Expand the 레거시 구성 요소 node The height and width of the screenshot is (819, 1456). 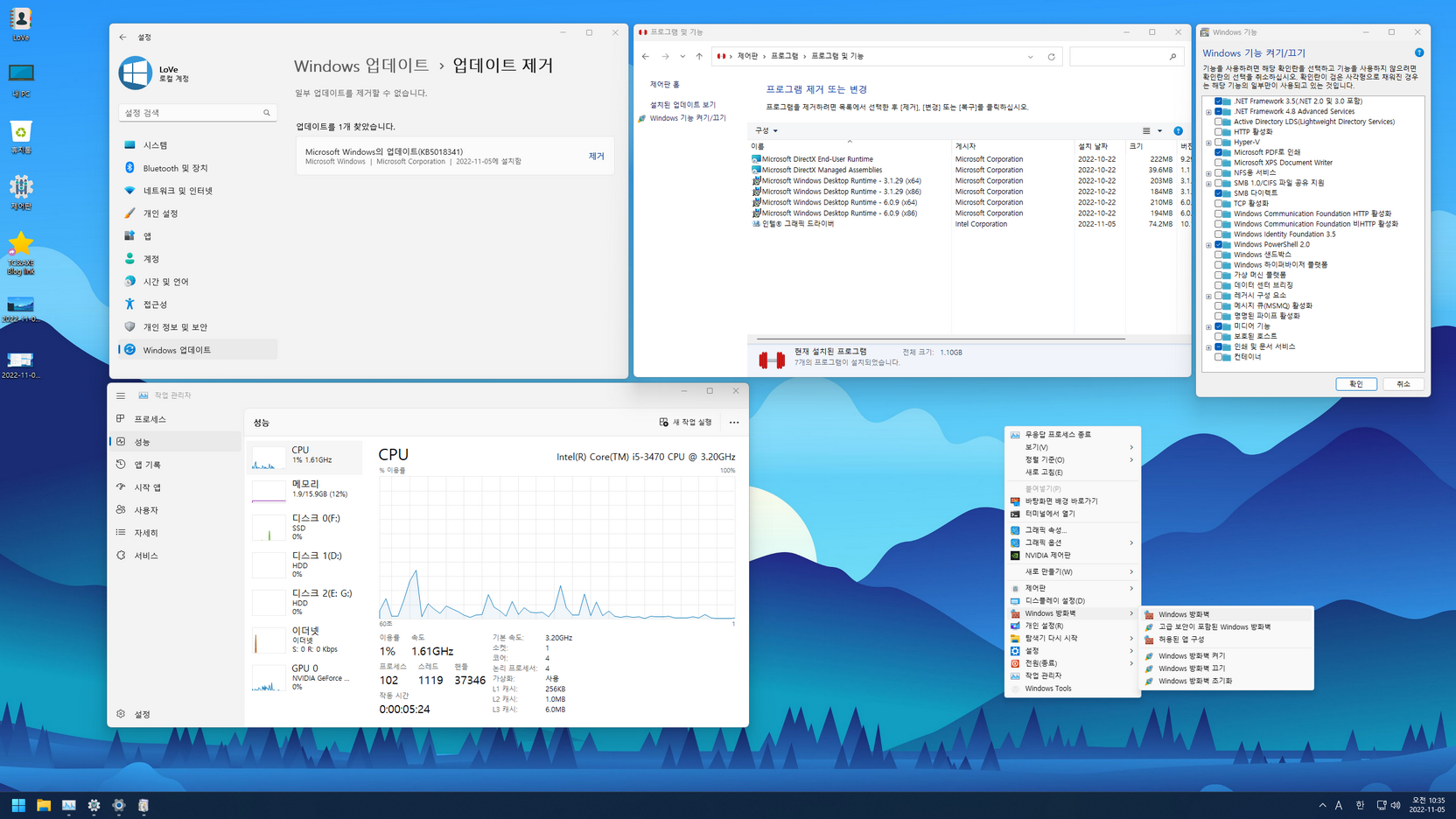[1209, 296]
